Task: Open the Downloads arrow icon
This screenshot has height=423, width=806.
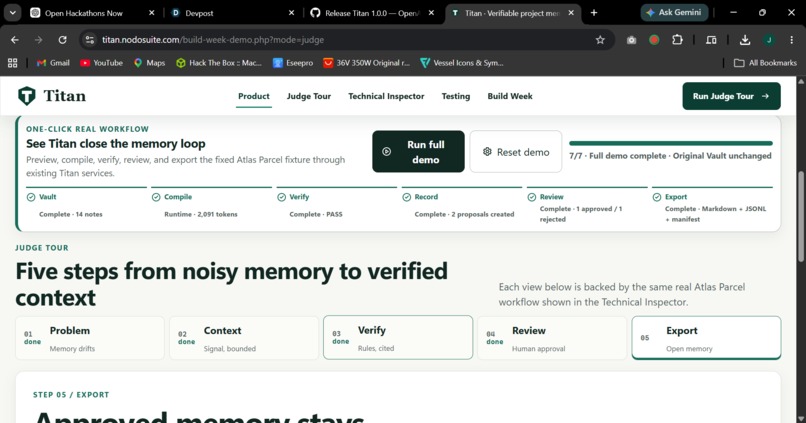Action: click(x=745, y=40)
